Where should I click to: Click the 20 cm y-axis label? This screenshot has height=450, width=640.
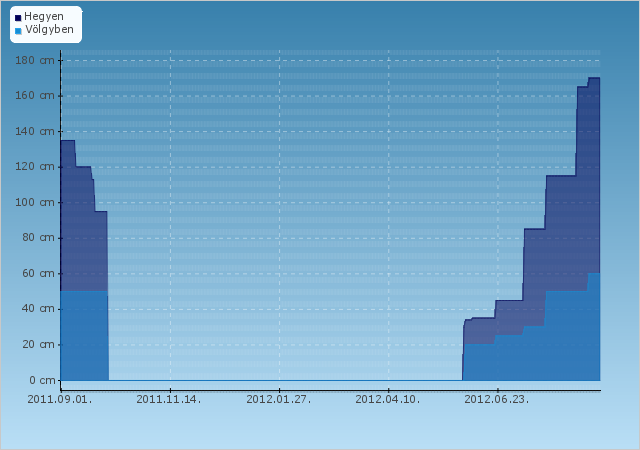(38, 345)
